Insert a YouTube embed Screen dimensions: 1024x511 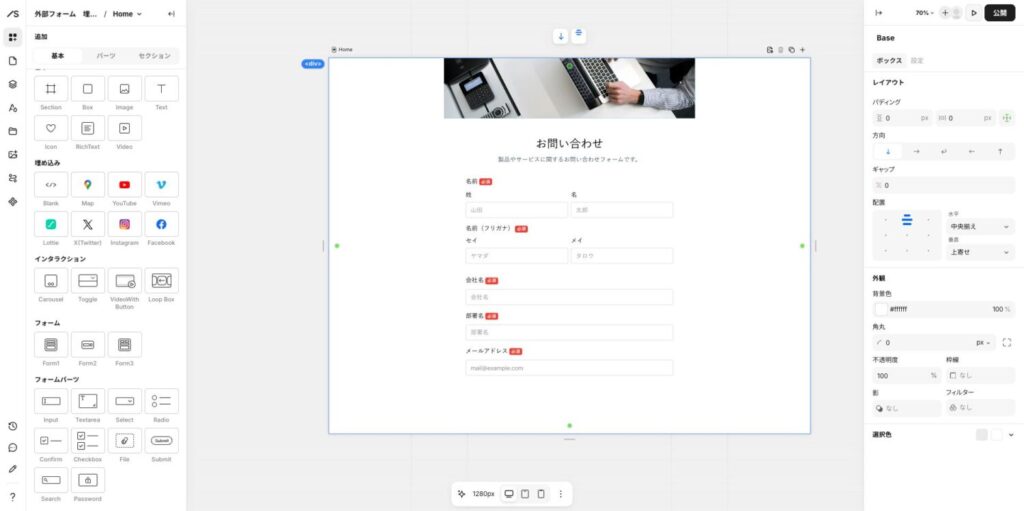point(124,185)
